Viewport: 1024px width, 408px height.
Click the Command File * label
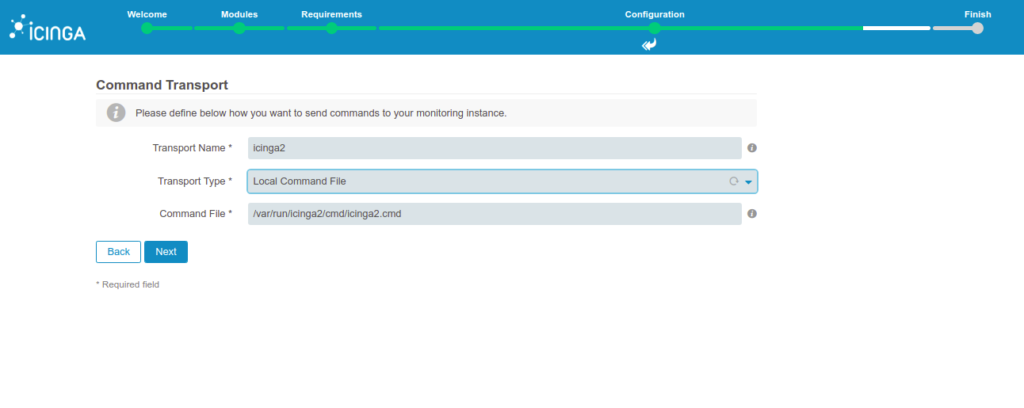[196, 213]
